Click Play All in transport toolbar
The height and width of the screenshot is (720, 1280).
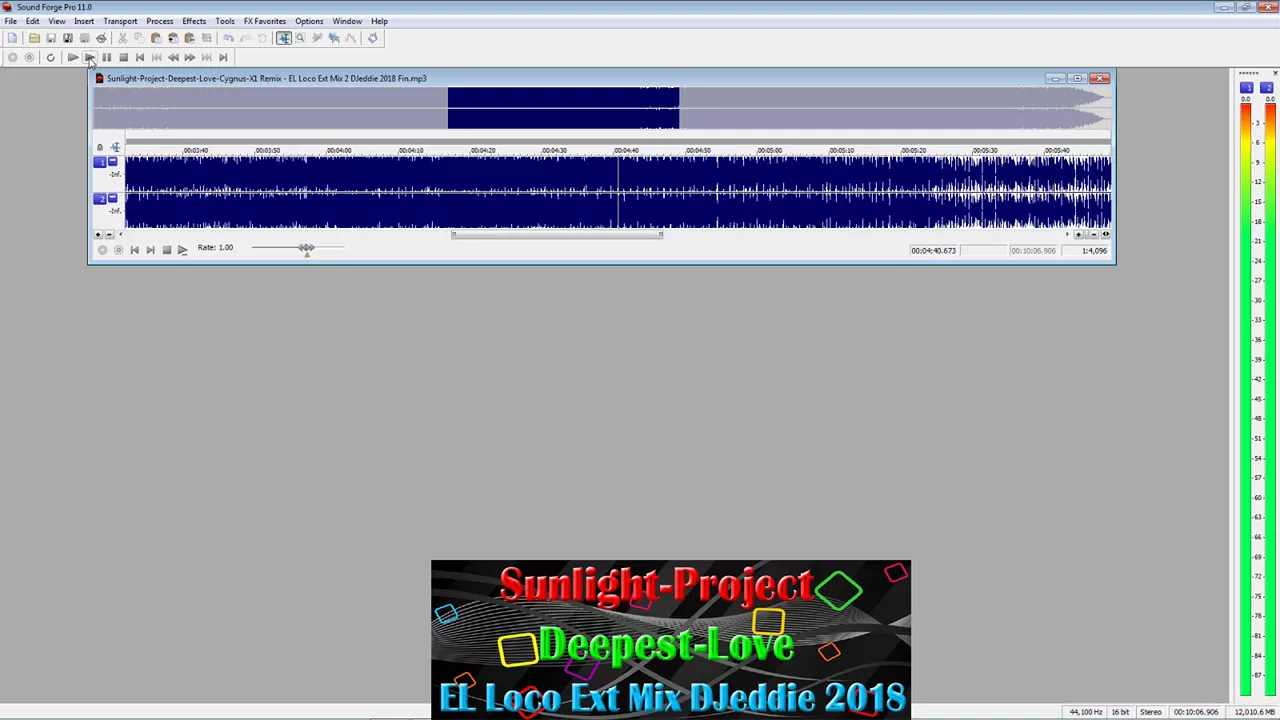tap(73, 57)
